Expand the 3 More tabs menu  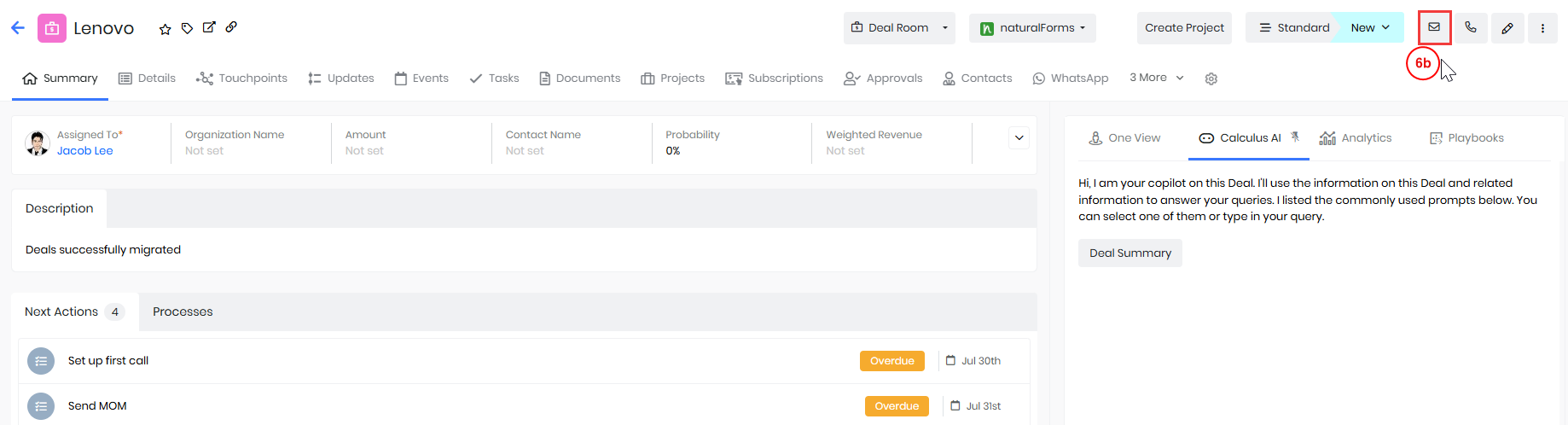1157,78
